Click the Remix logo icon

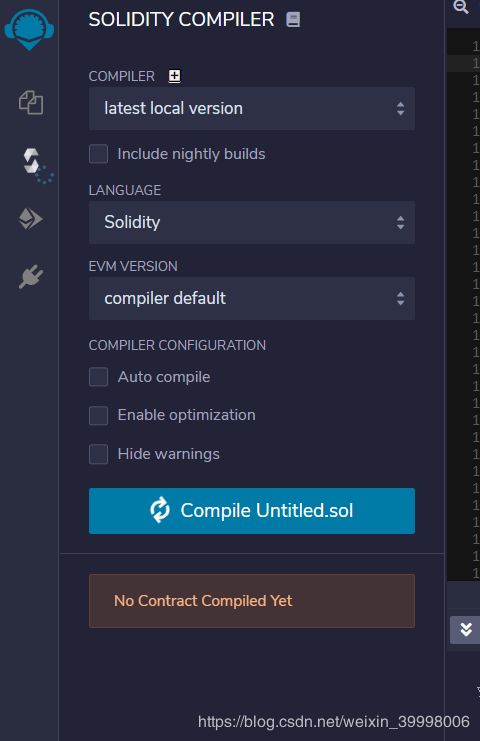(x=29, y=29)
